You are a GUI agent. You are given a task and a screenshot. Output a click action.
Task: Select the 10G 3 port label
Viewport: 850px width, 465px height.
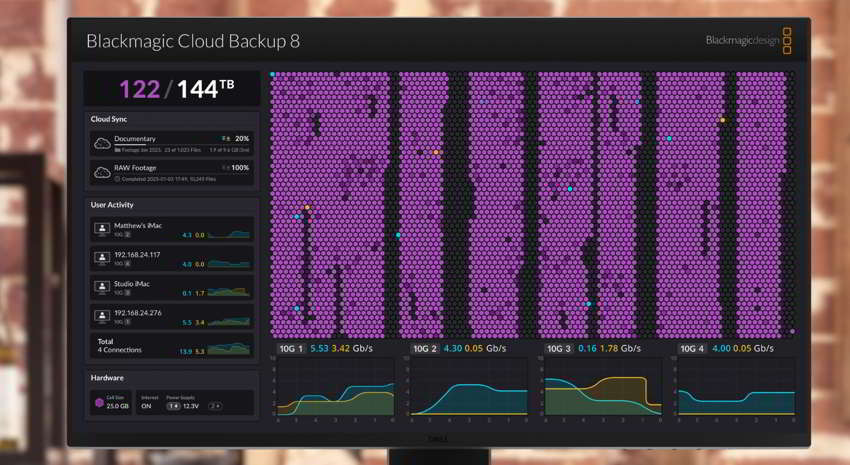coord(558,348)
